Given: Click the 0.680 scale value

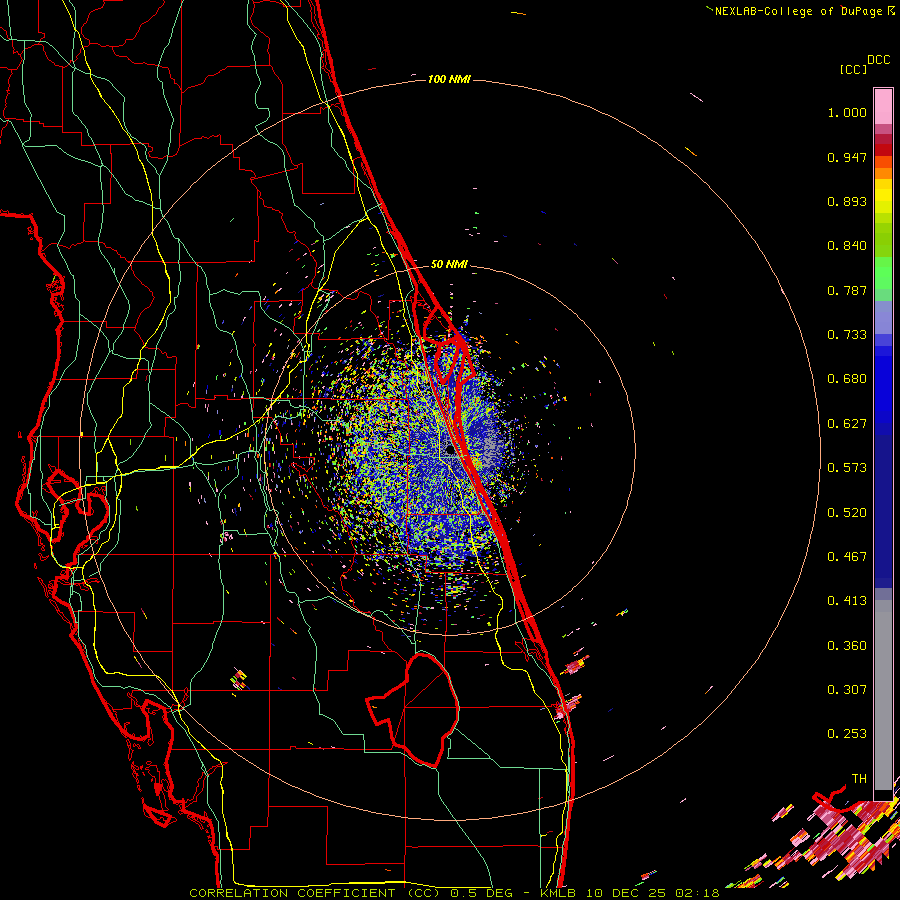Looking at the screenshot, I should click(847, 379).
